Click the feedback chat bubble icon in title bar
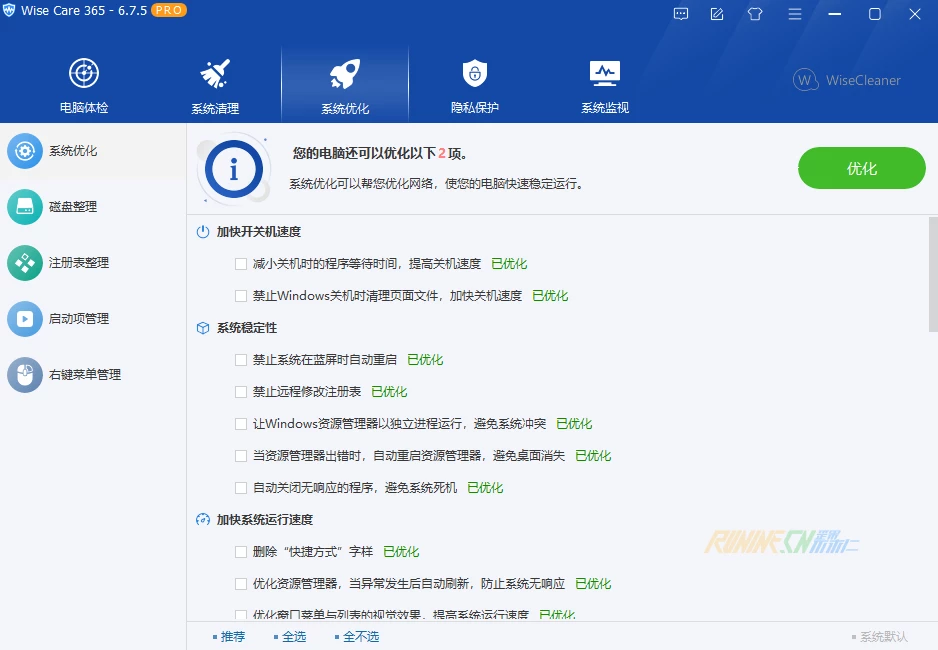This screenshot has width=938, height=650. [681, 14]
